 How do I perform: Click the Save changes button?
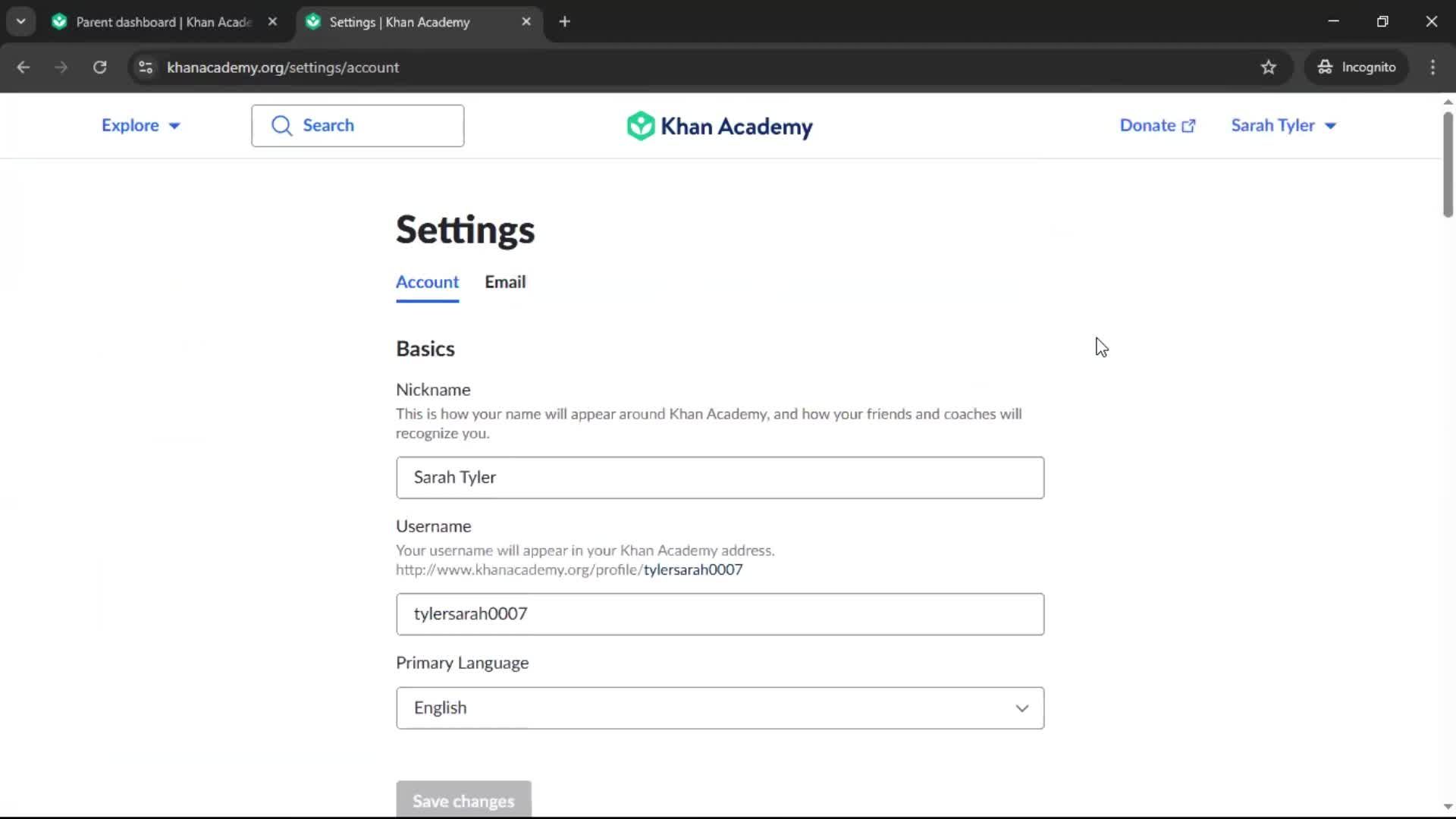coord(463,799)
